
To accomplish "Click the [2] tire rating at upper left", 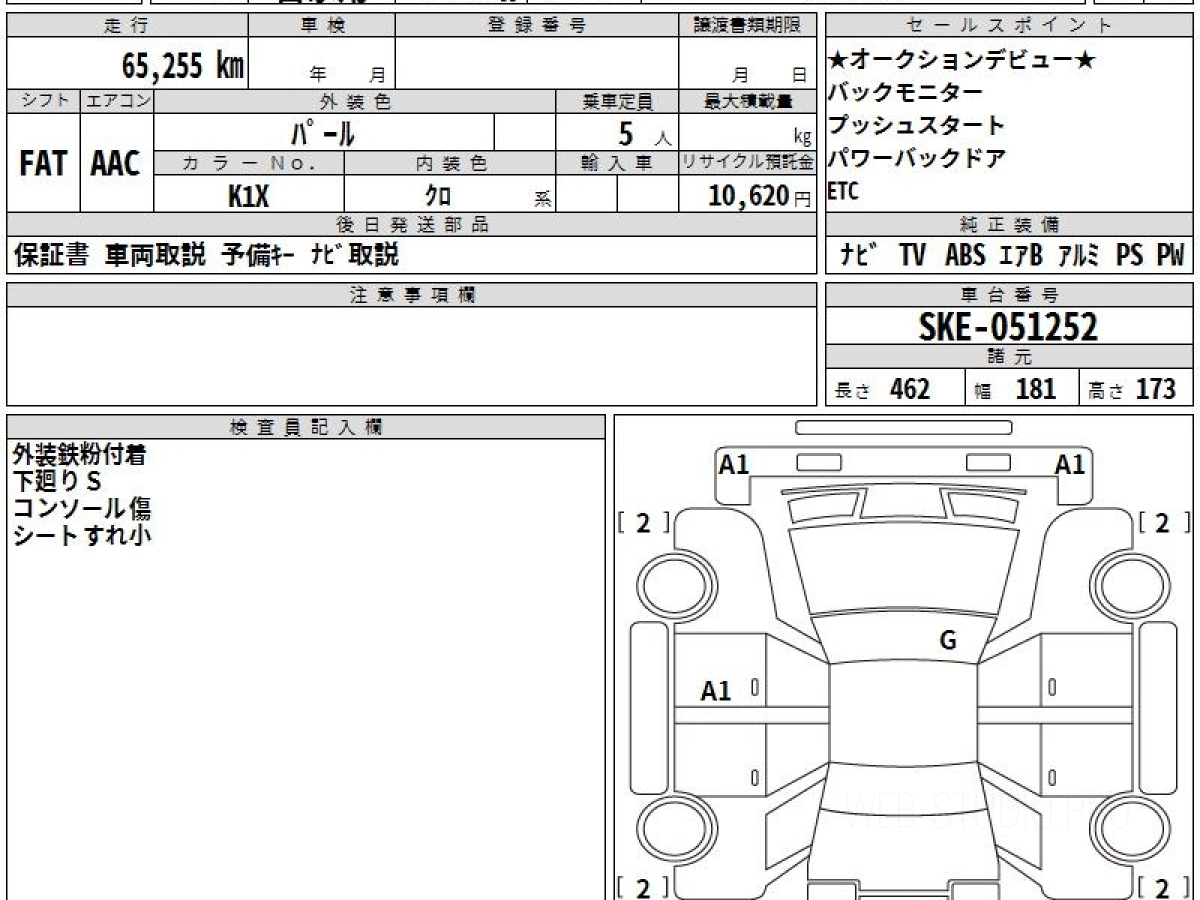I will (643, 523).
